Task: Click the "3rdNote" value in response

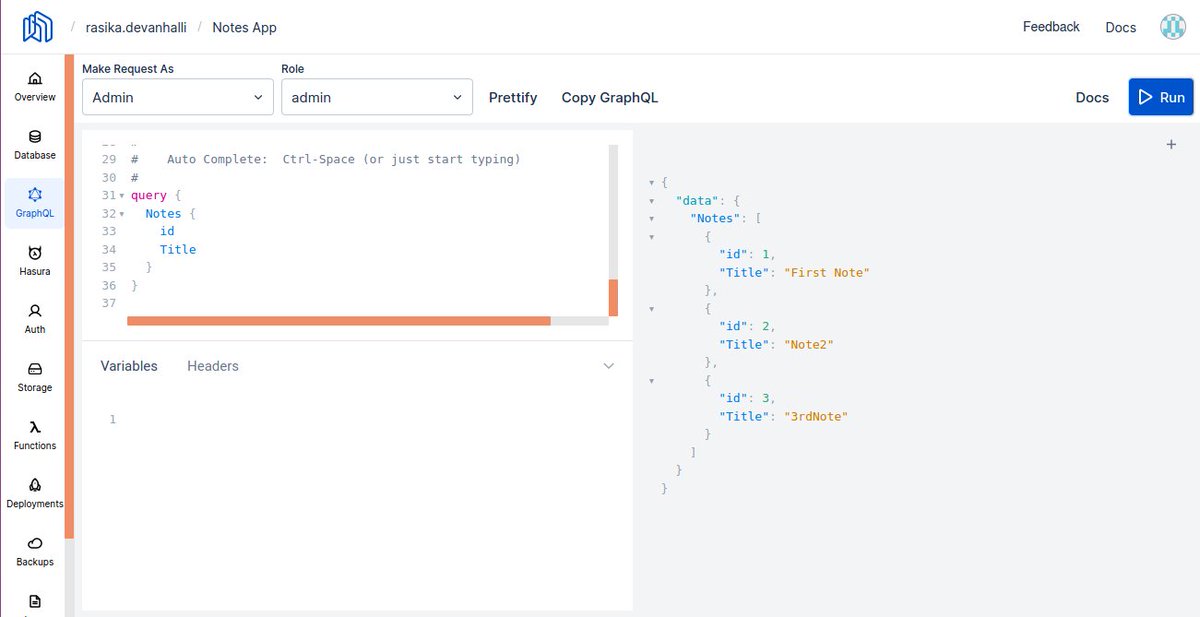Action: point(816,416)
